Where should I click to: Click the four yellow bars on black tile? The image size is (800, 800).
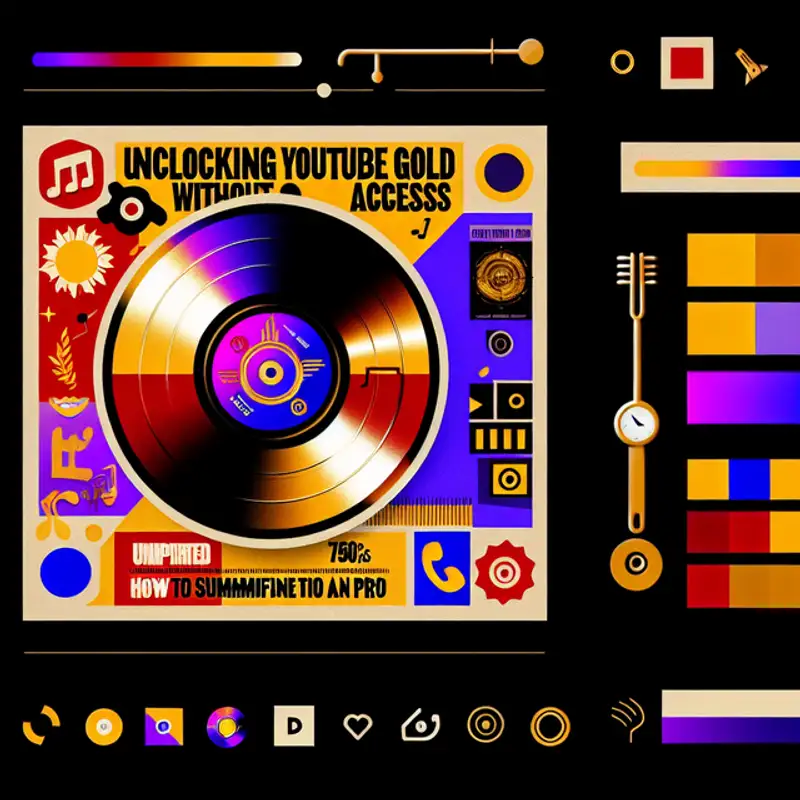pos(501,439)
